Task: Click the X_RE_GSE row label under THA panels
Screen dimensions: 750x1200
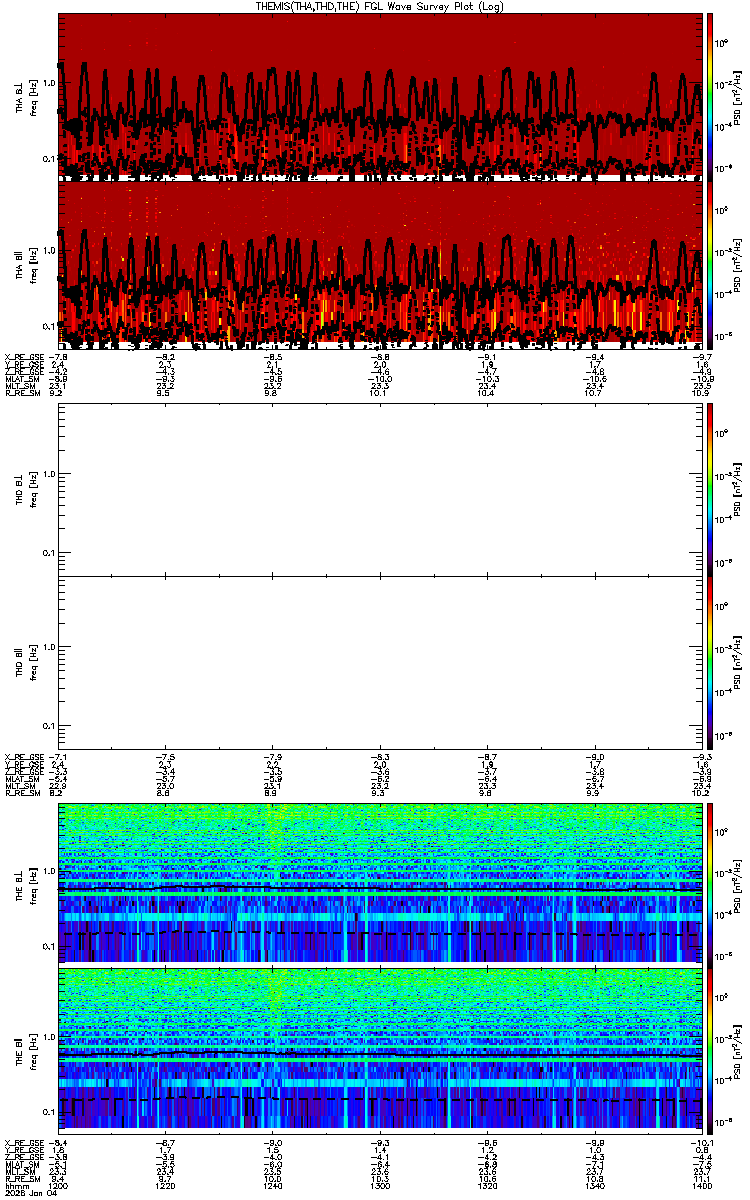Action: 19,354
